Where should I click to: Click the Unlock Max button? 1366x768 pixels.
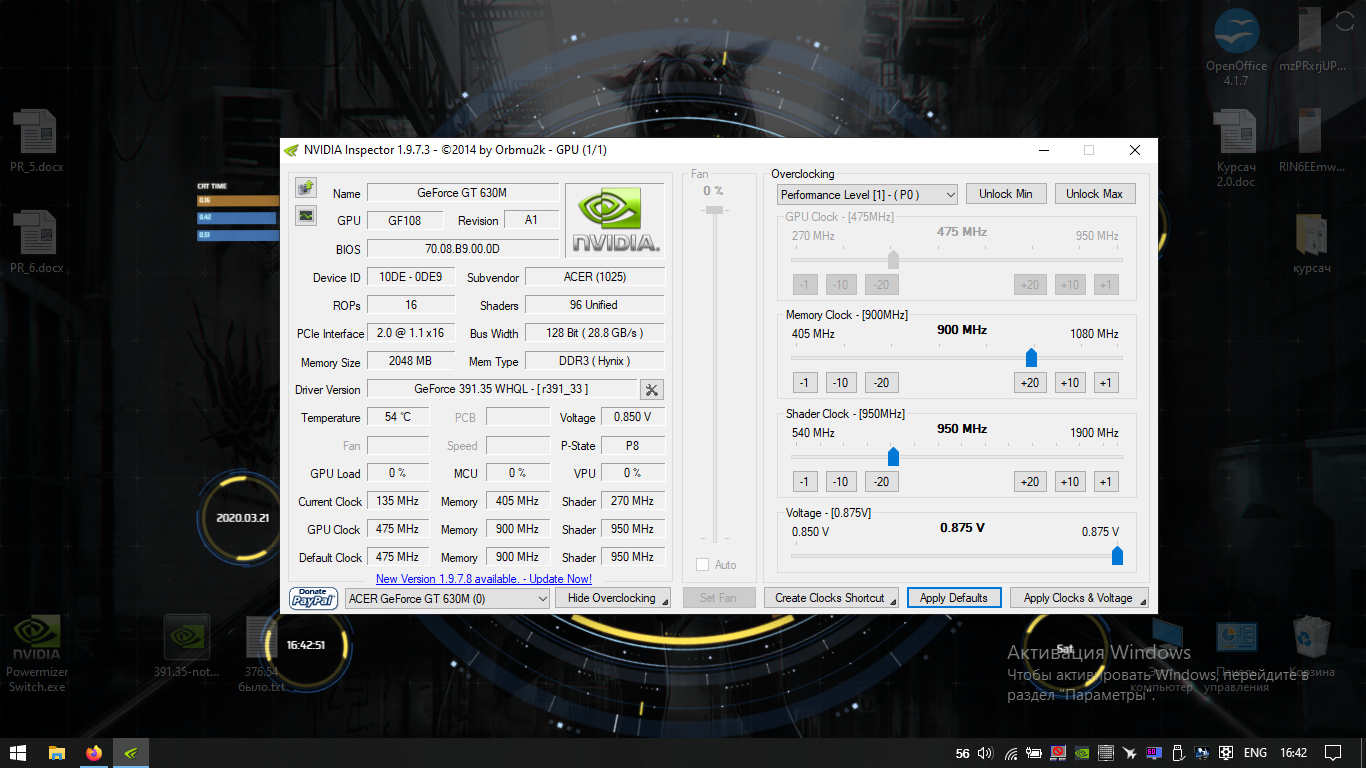click(1095, 194)
